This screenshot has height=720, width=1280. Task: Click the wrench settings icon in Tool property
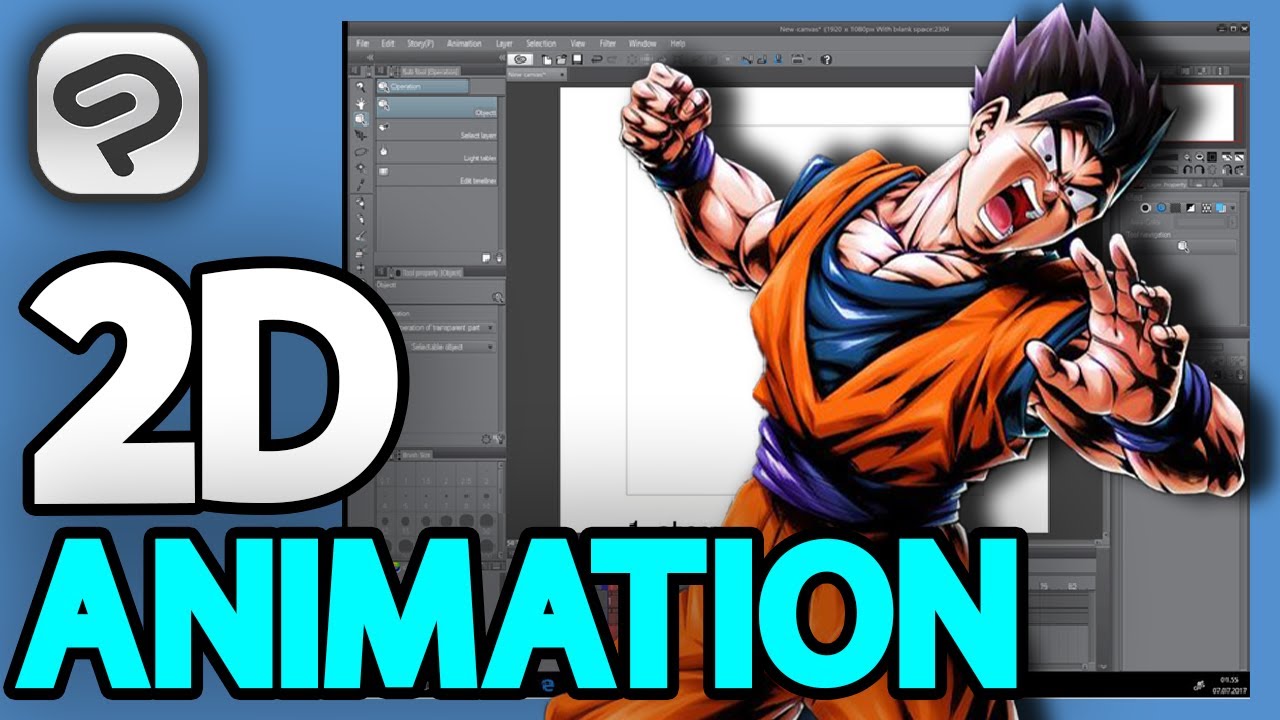click(498, 438)
